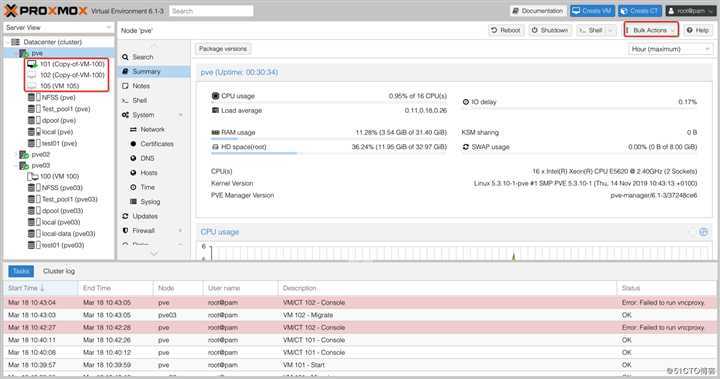
Task: Click the Search magnifier icon in node menu
Action: point(125,57)
